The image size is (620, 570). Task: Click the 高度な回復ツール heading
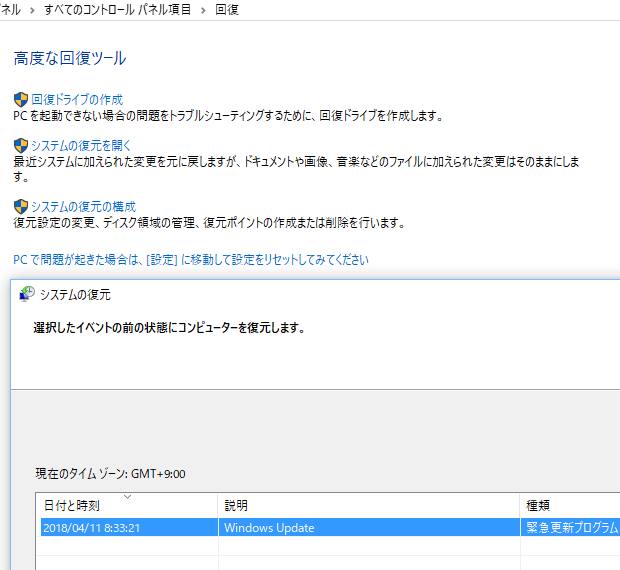[70, 58]
